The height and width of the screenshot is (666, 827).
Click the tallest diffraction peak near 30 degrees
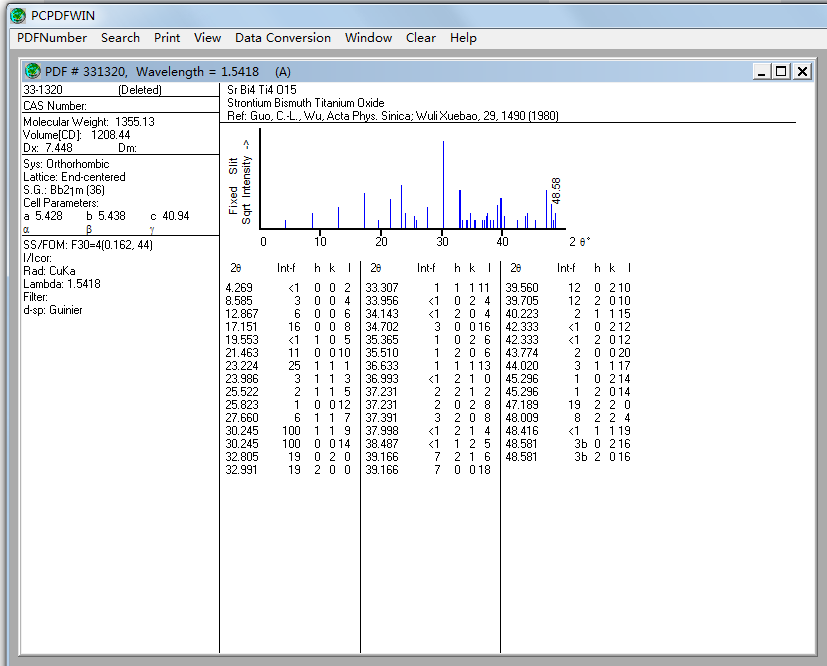click(443, 185)
